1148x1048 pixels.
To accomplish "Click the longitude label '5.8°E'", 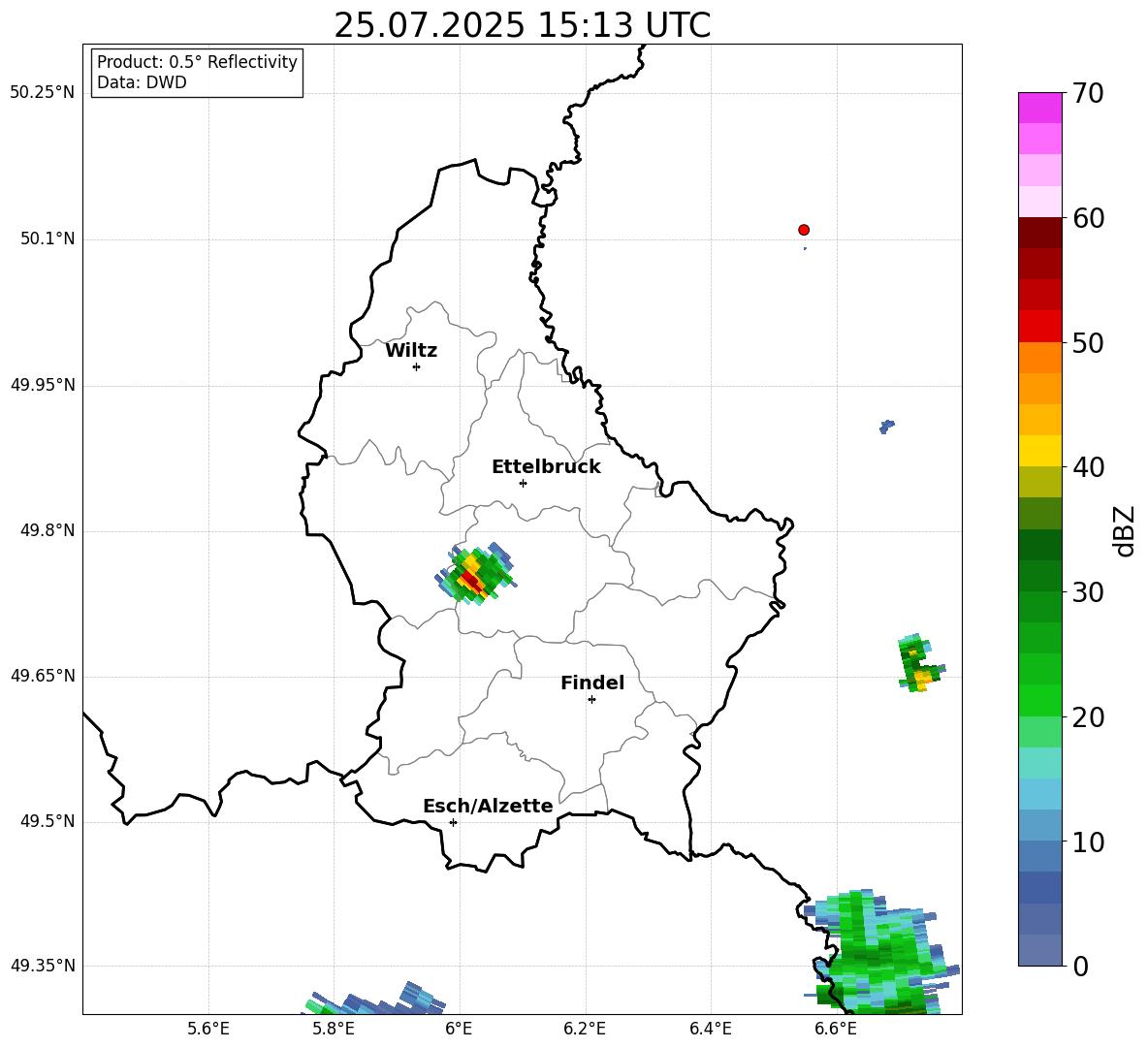I will [x=334, y=1030].
